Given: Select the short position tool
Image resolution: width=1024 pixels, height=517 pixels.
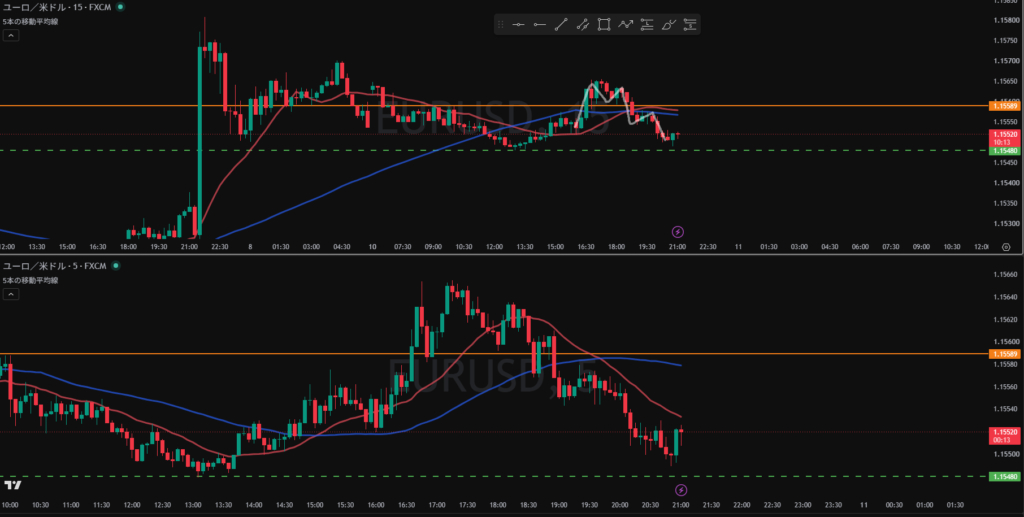Looking at the screenshot, I should click(x=690, y=25).
